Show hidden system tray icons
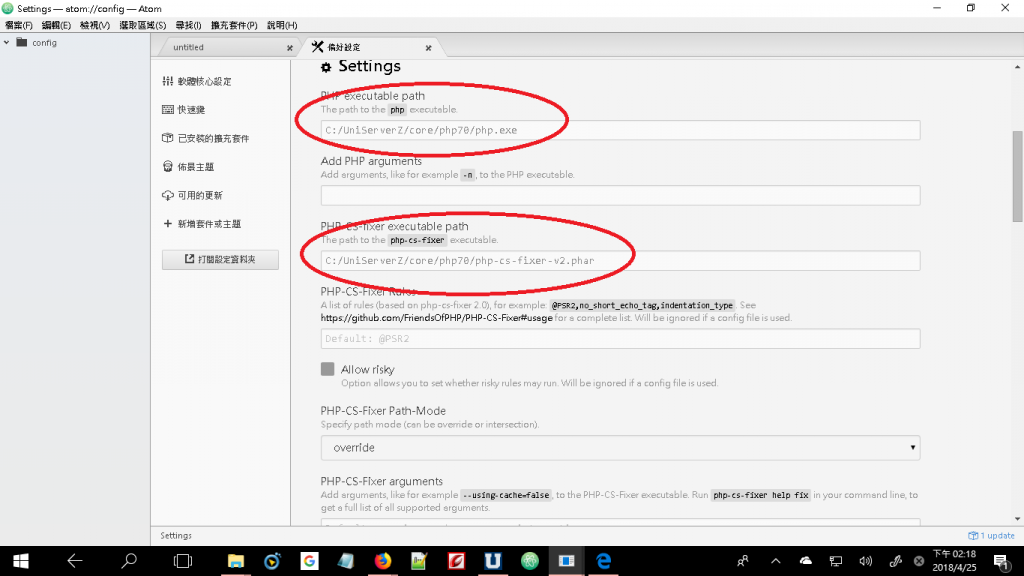 [x=775, y=561]
